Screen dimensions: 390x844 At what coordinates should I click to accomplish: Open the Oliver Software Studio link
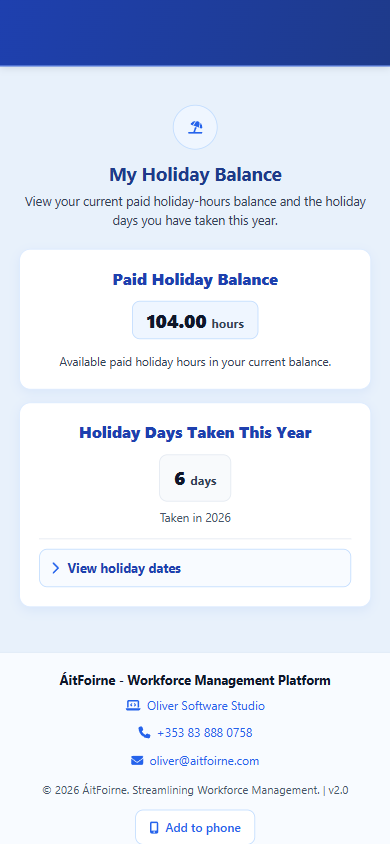(206, 706)
